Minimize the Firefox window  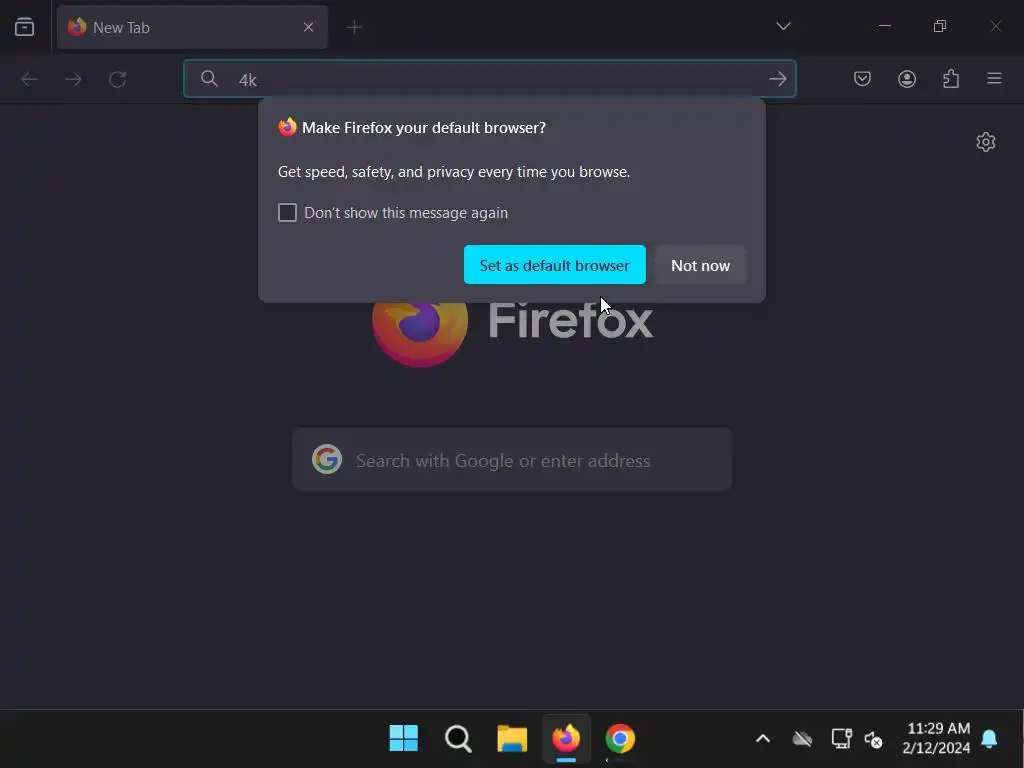884,26
